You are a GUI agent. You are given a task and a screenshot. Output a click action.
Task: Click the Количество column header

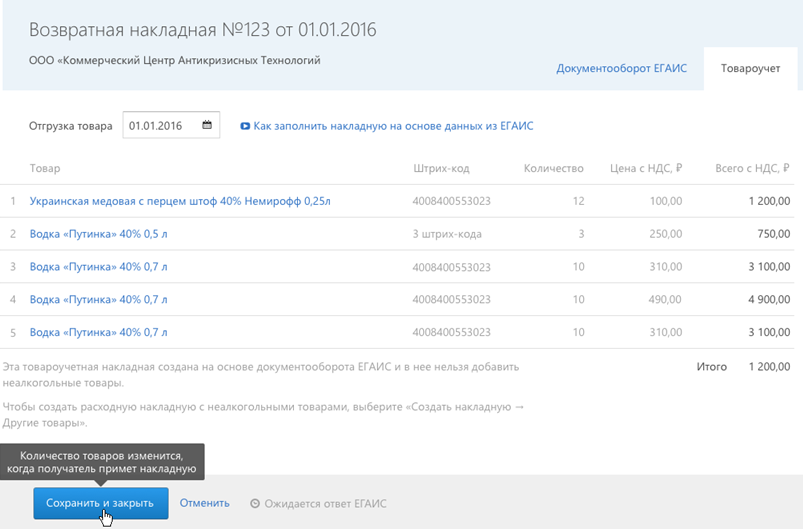pos(553,168)
